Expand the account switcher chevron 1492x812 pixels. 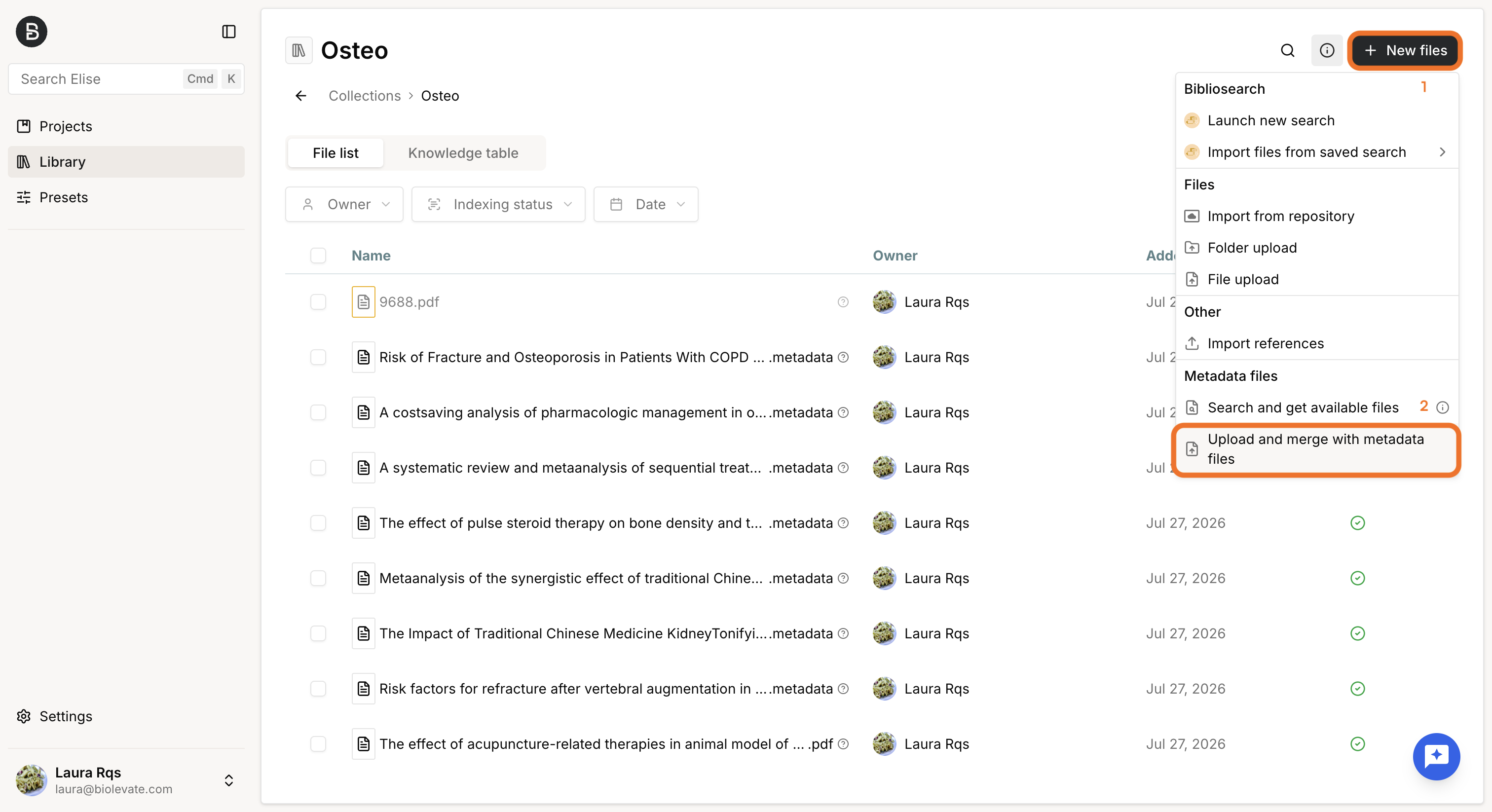coord(229,780)
